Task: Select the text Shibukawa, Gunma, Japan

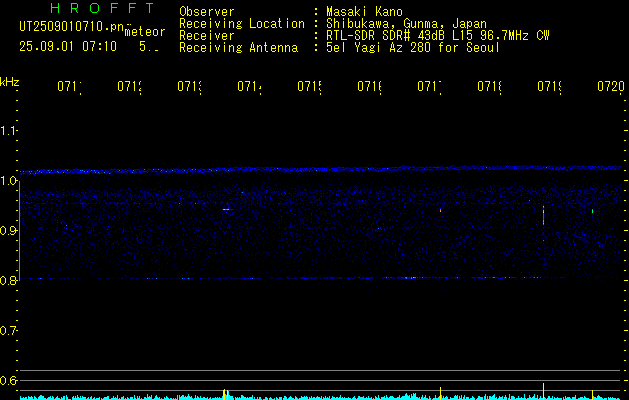Action: coord(406,24)
